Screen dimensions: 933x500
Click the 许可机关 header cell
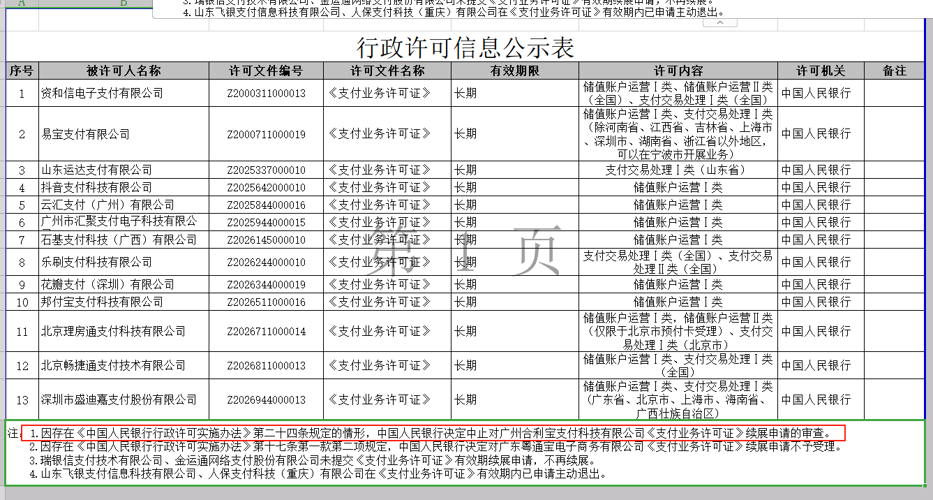pos(821,71)
